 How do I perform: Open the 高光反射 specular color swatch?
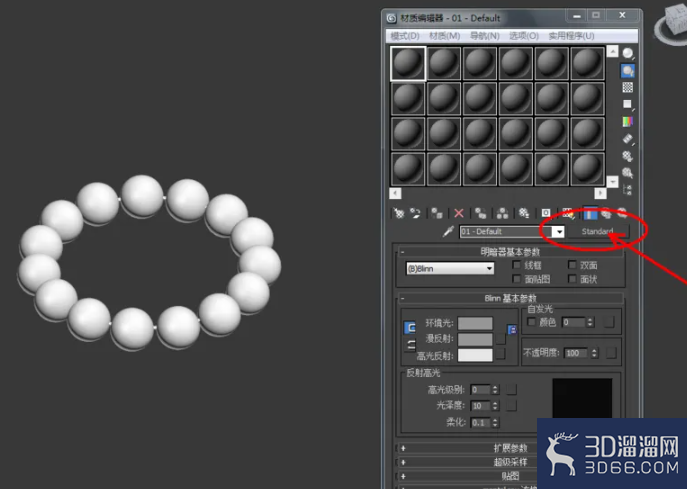(475, 355)
